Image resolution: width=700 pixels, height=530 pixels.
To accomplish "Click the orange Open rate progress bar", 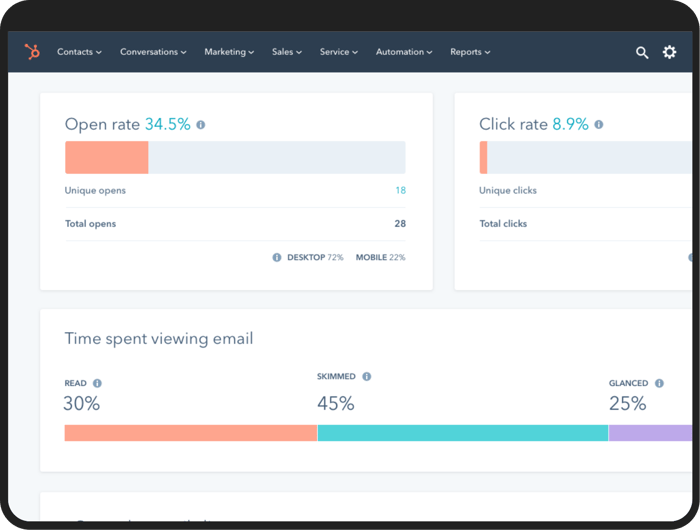I will click(107, 158).
